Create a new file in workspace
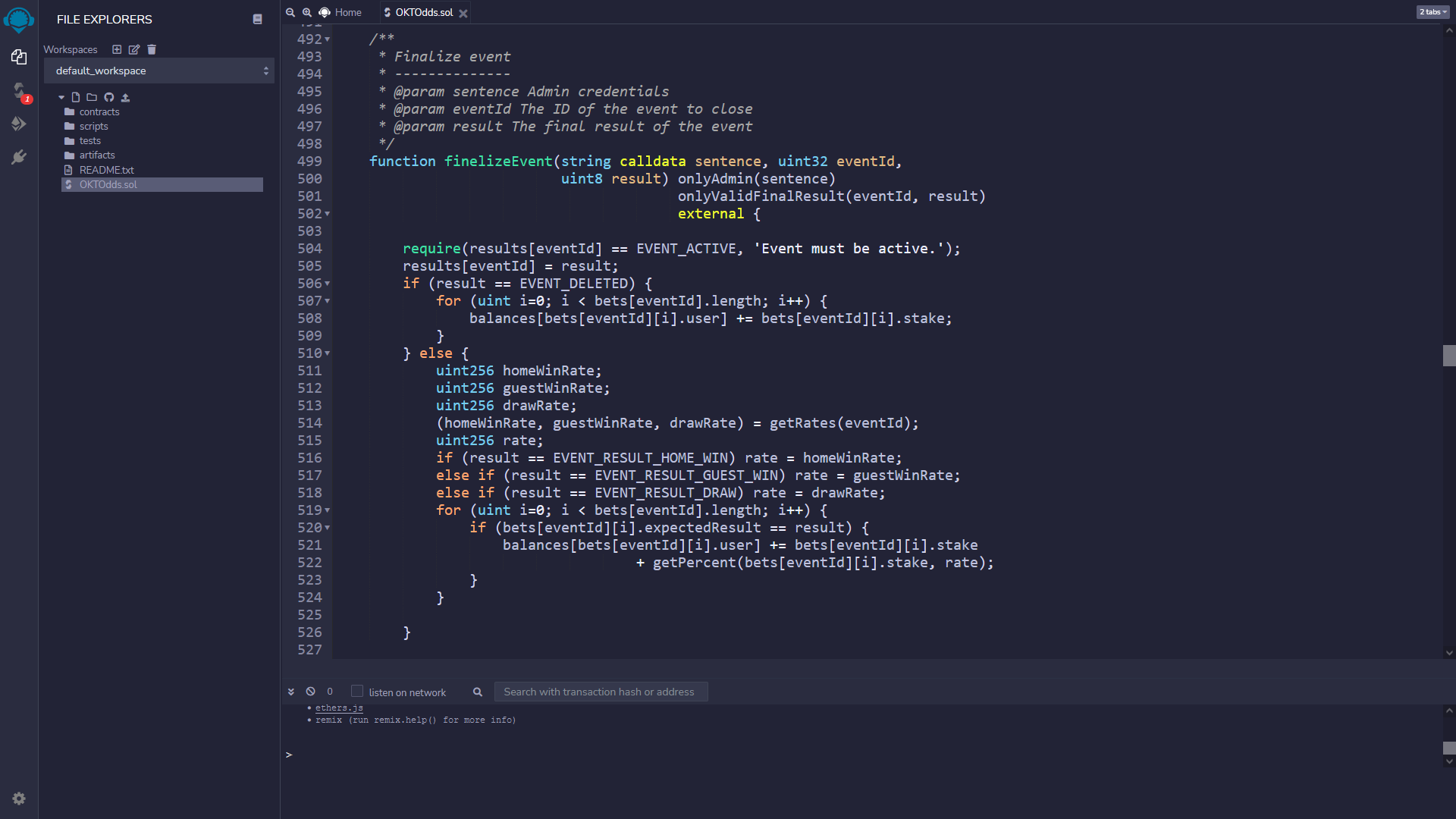Viewport: 1456px width, 819px height. pyautogui.click(x=75, y=97)
